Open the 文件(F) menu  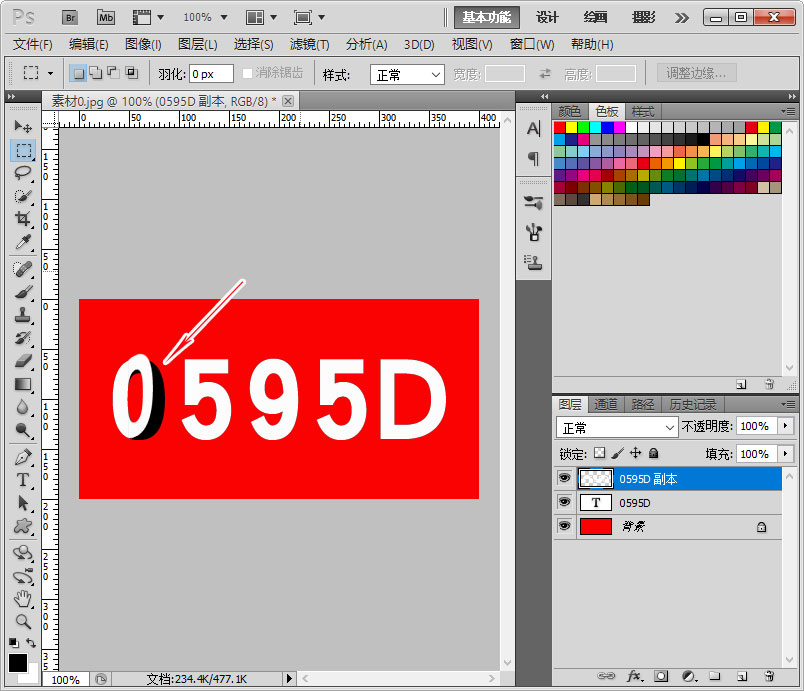(32, 45)
